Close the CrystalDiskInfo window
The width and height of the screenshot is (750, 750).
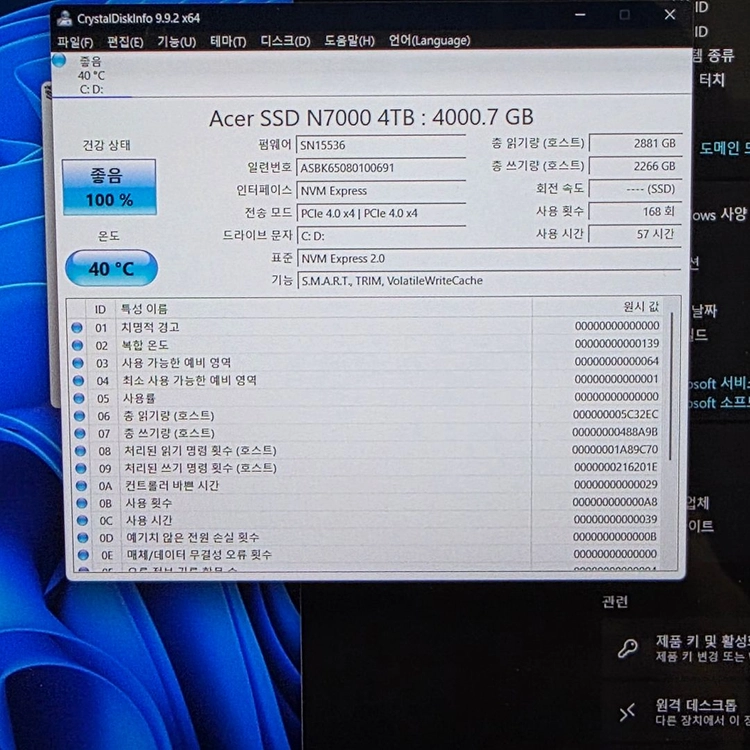coord(670,15)
